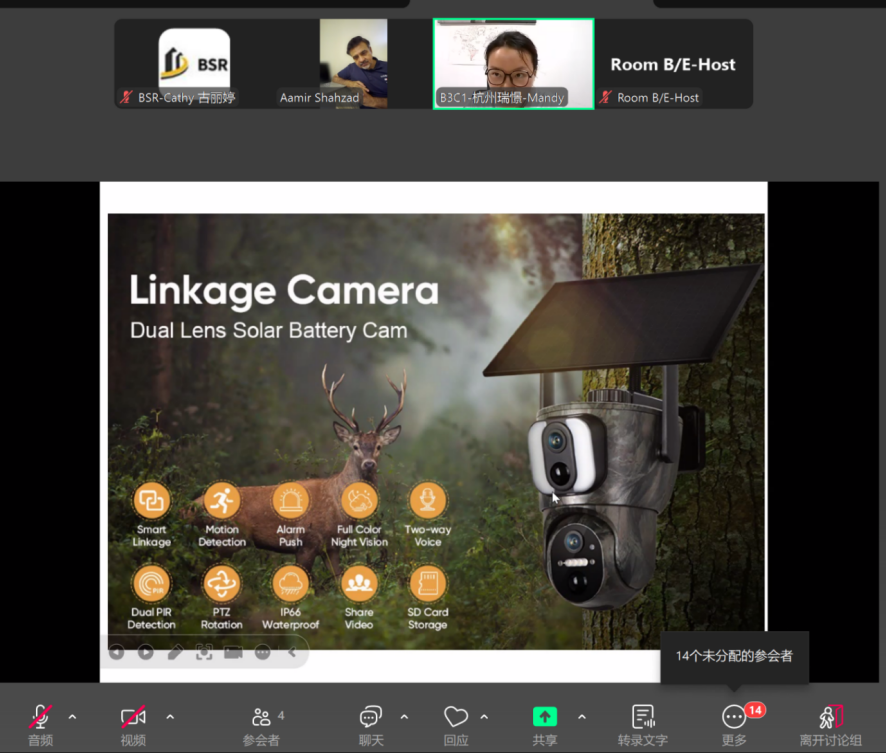Image resolution: width=886 pixels, height=753 pixels.
Task: Click the "14个未分配的参会者" tooltip
Action: [734, 656]
